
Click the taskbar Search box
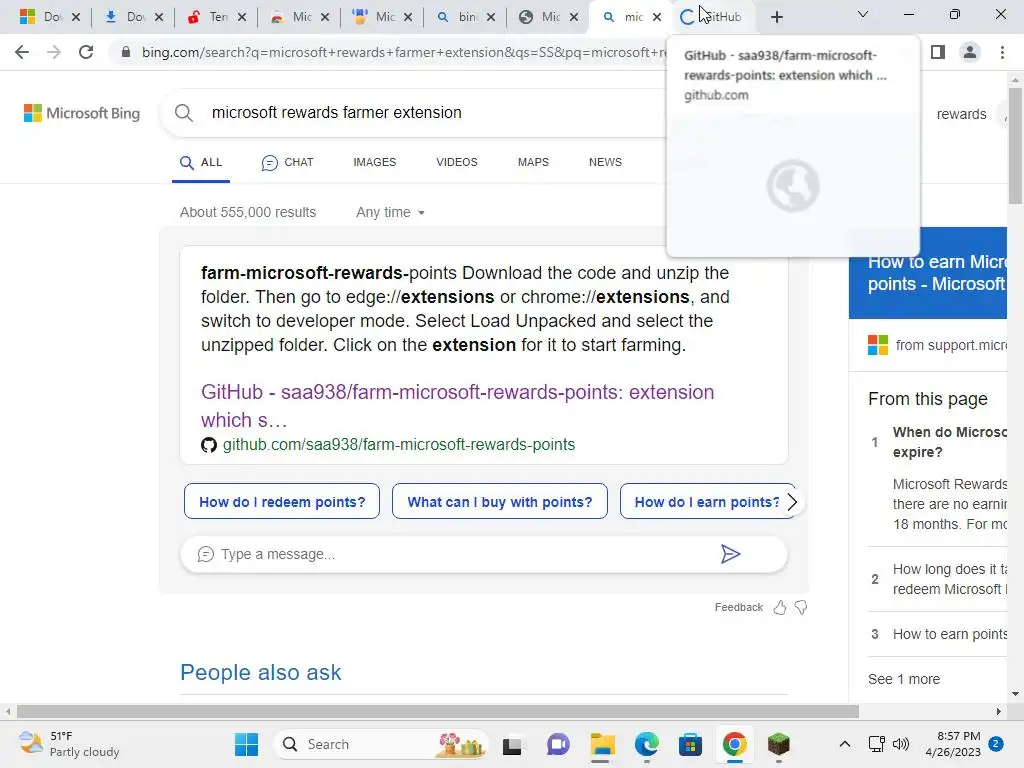381,744
